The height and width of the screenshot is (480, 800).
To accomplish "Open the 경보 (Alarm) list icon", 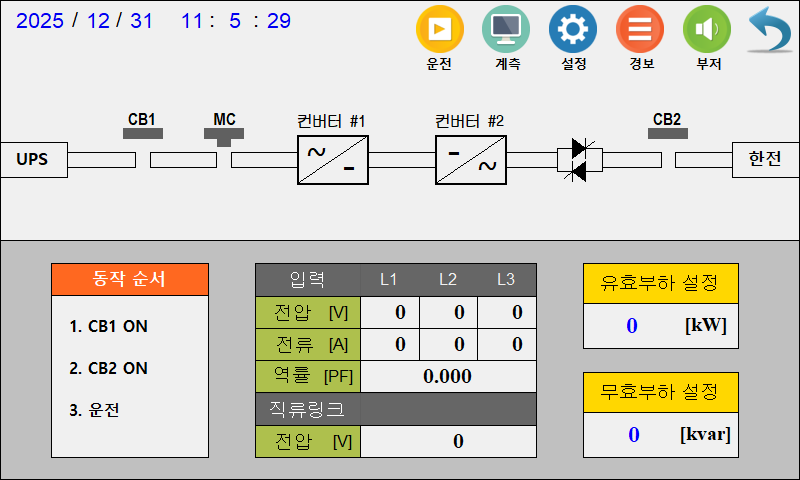I will point(640,30).
